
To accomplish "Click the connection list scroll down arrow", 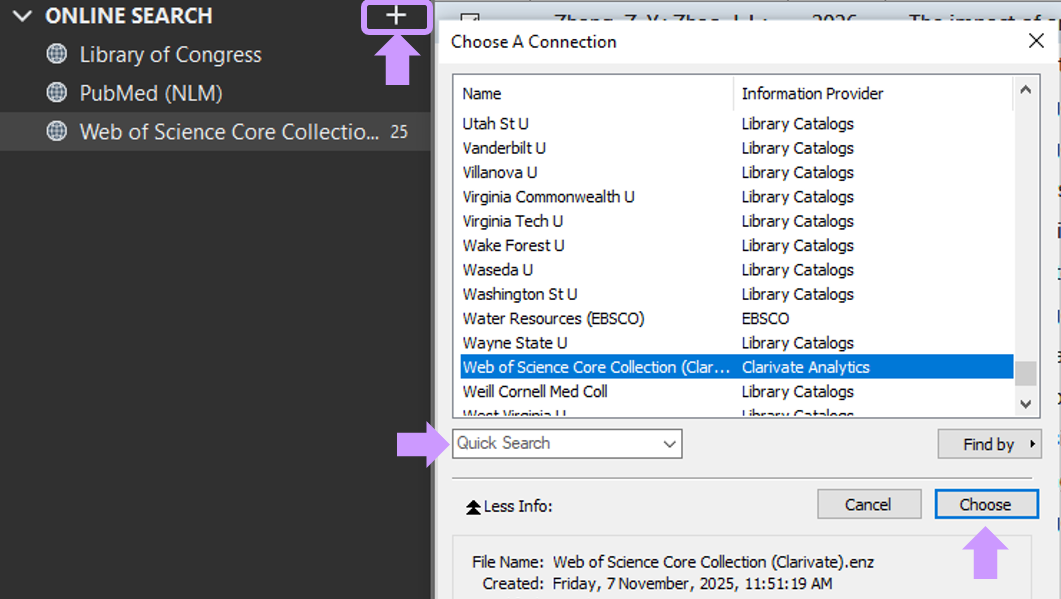I will tap(1025, 404).
